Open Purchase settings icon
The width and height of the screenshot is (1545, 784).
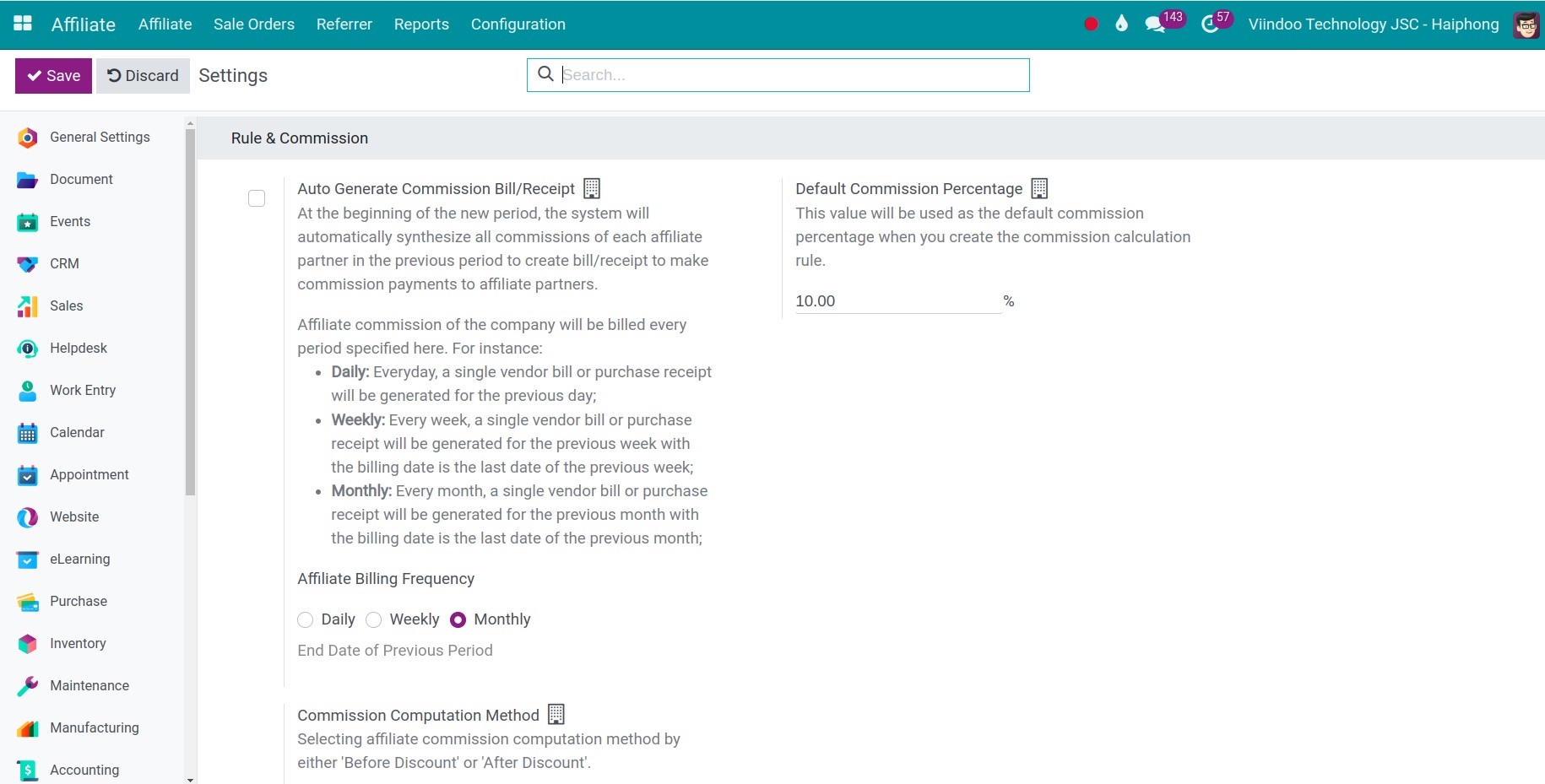28,602
